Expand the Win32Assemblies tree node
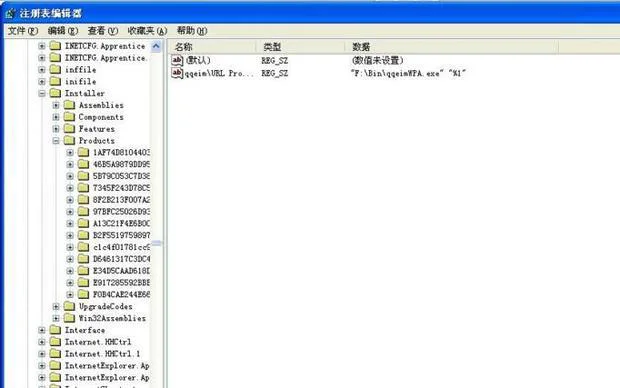 pos(56,318)
